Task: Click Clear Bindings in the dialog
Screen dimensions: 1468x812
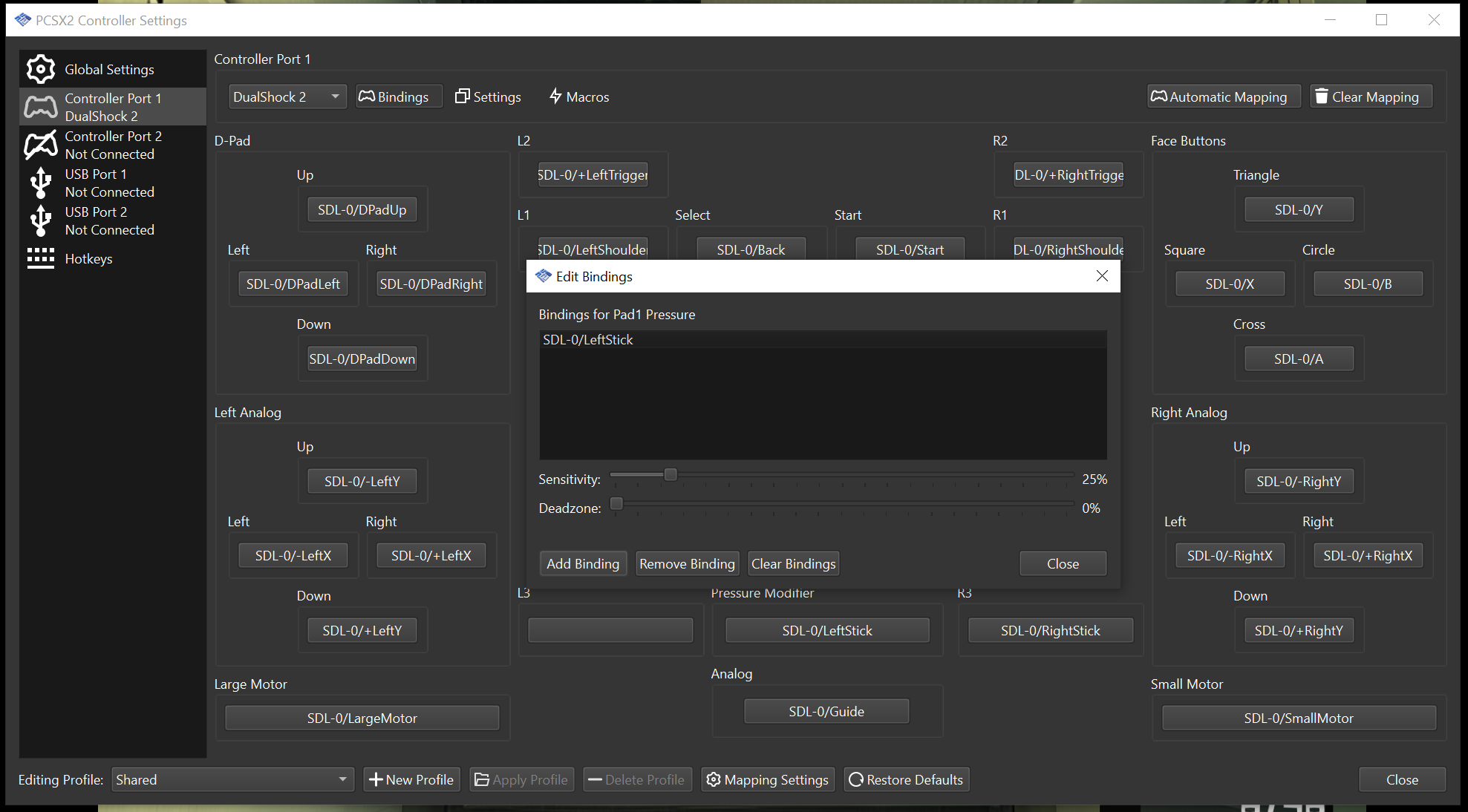Action: tap(793, 563)
